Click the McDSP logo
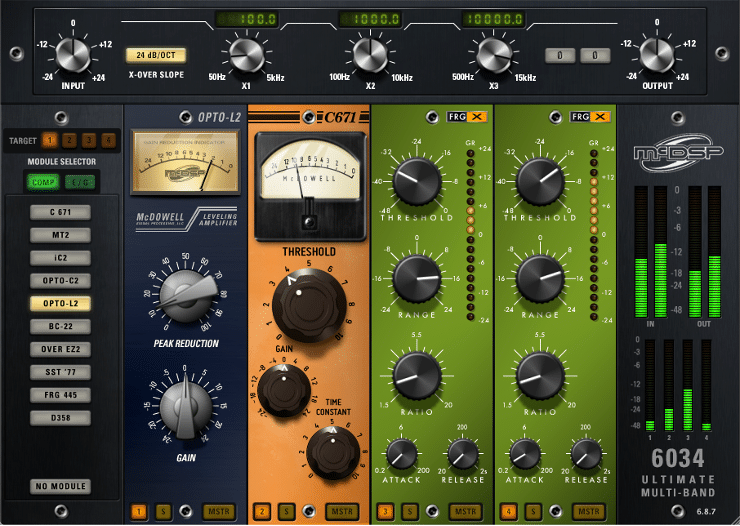 [x=676, y=155]
